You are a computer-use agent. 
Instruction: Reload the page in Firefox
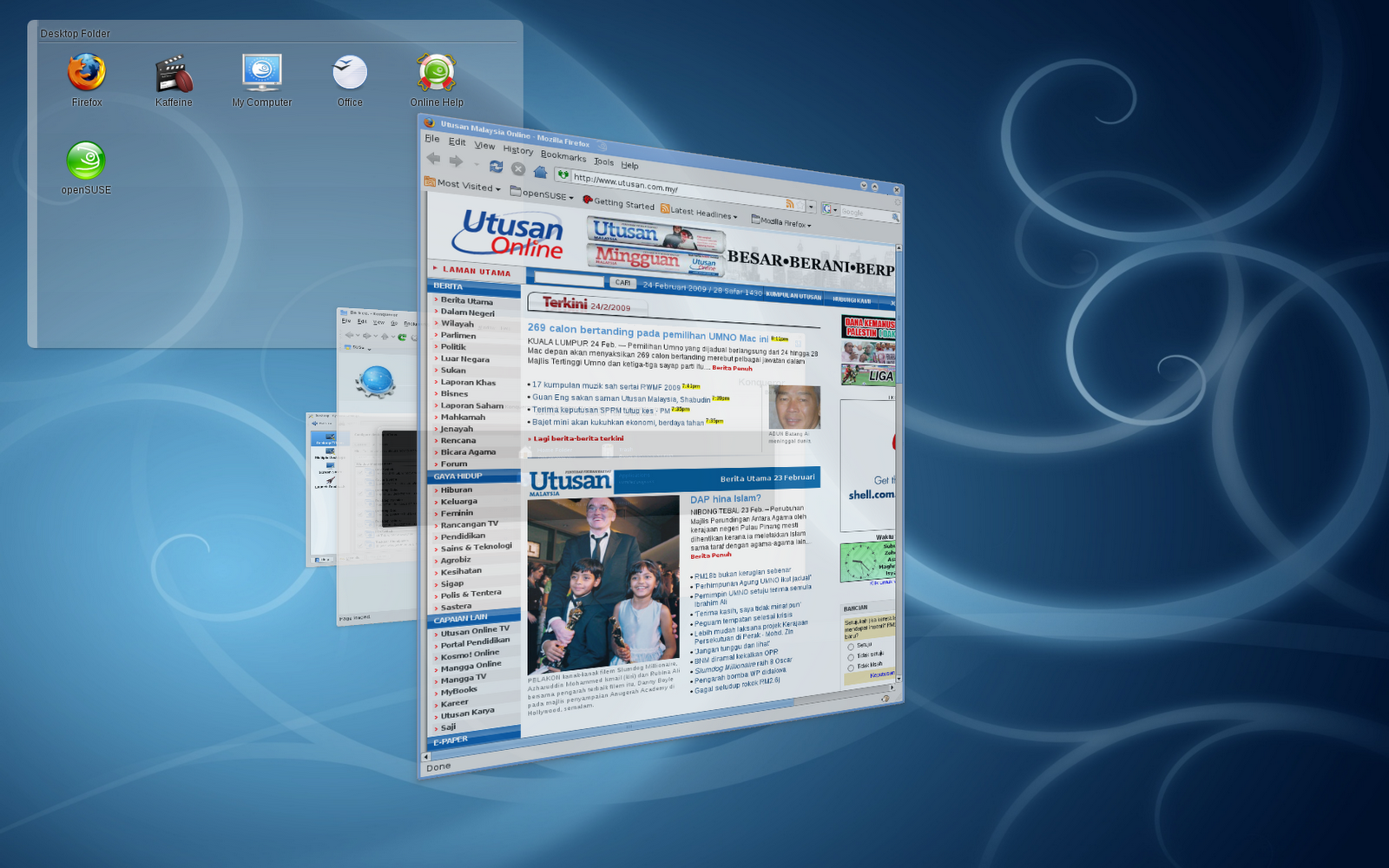point(497,167)
